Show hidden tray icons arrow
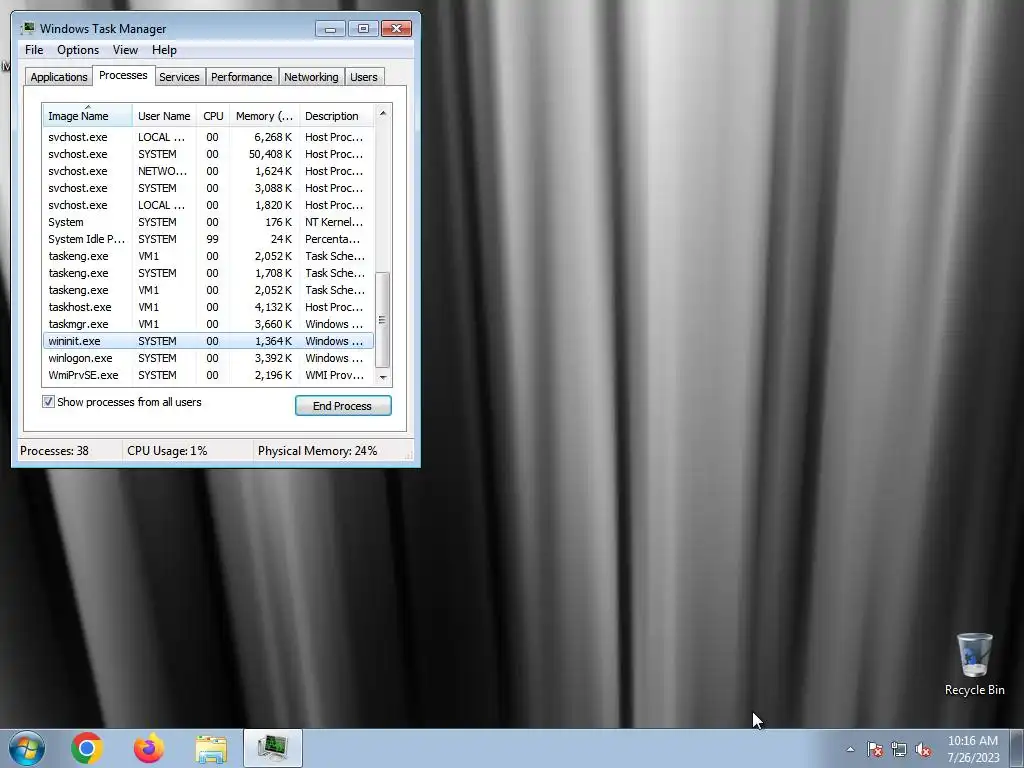 pos(850,749)
